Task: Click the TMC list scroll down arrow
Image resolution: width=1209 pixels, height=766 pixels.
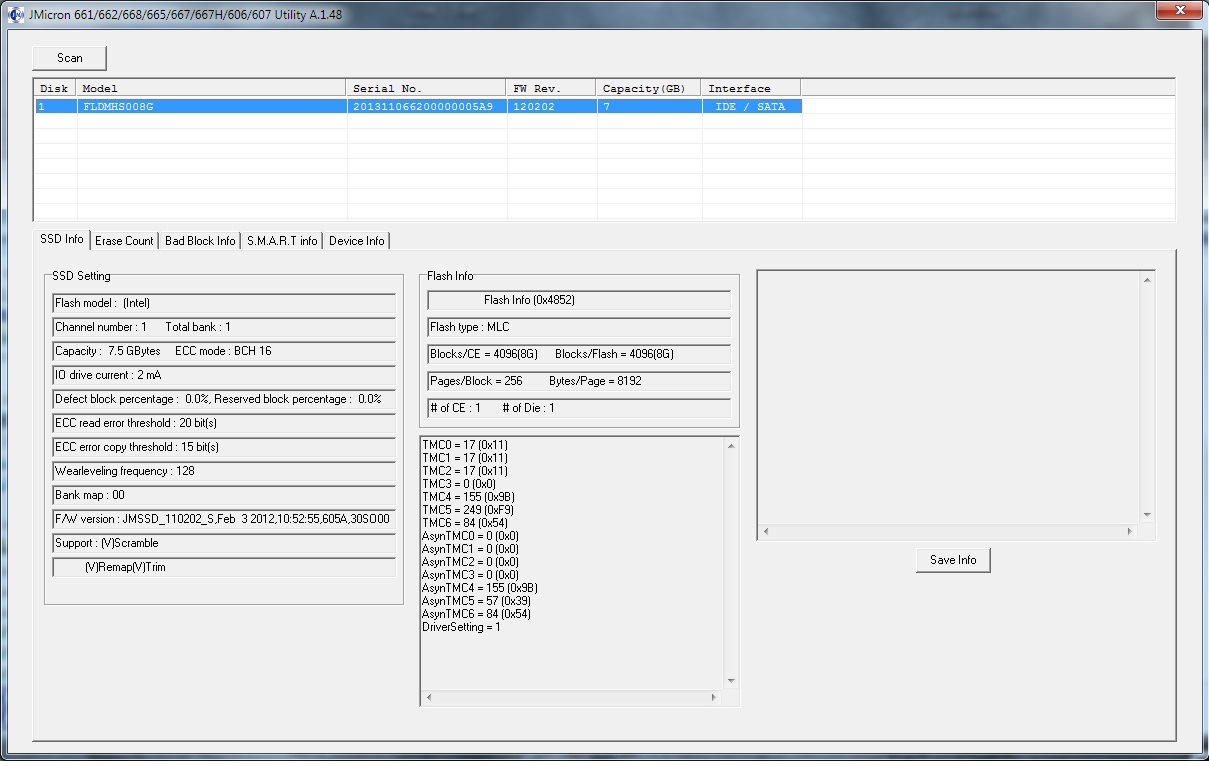Action: pos(731,681)
